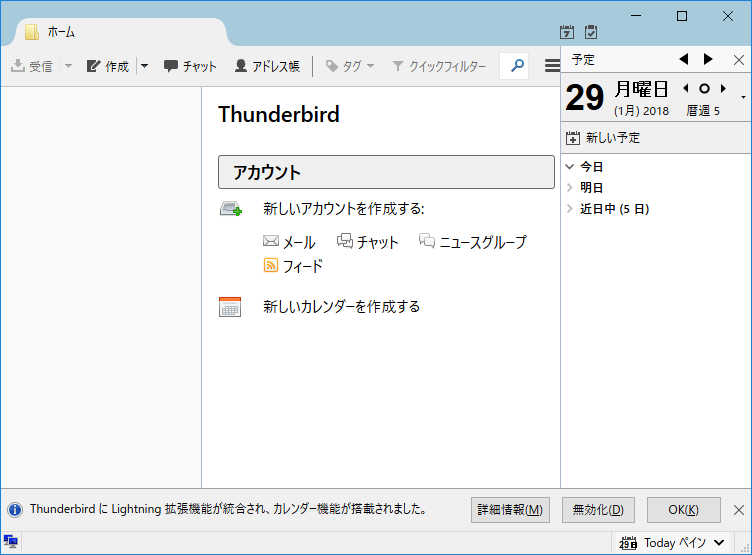Screen dimensions: 752x555
Task: Open the アドレス帳 (Address Book)
Action: click(267, 66)
